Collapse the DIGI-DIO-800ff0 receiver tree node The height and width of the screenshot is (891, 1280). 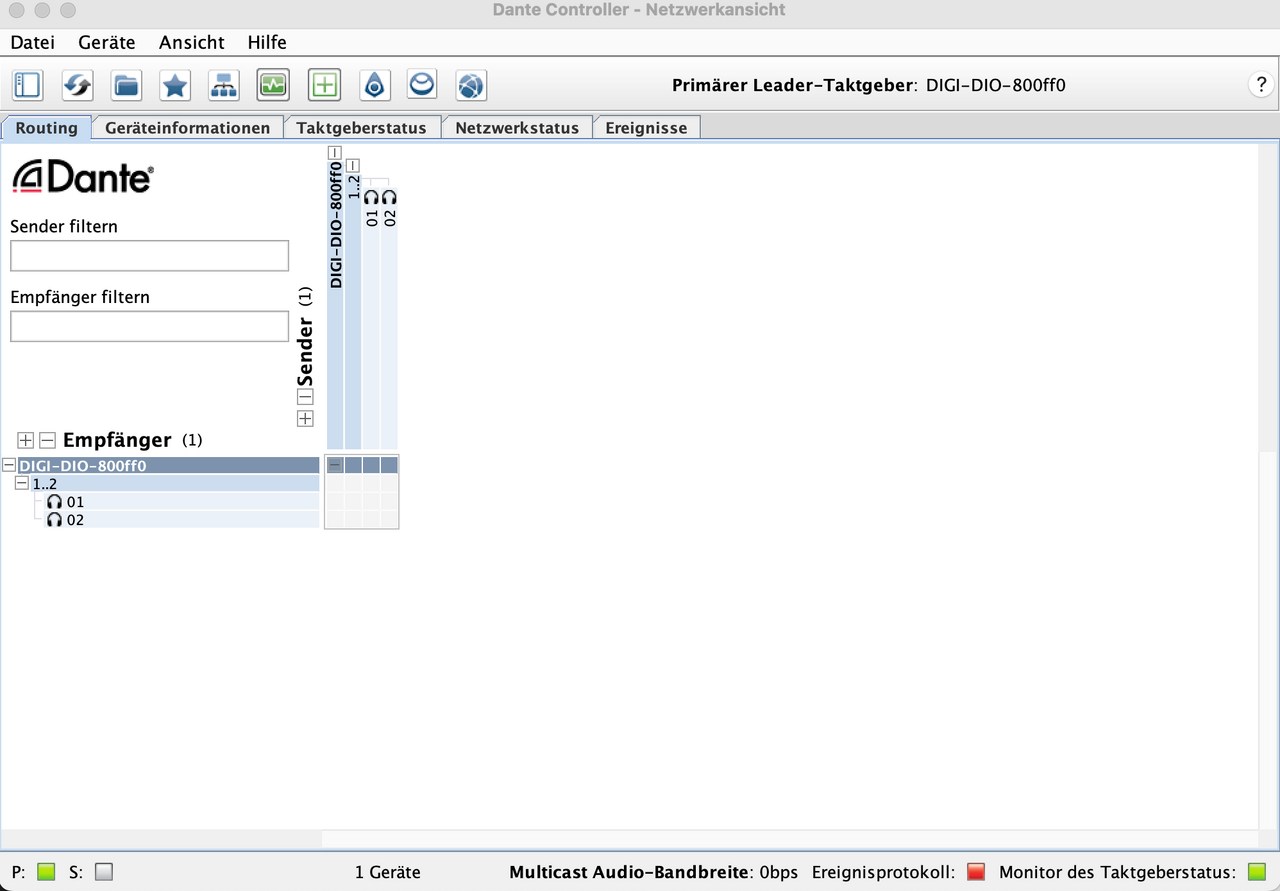pyautogui.click(x=9, y=465)
